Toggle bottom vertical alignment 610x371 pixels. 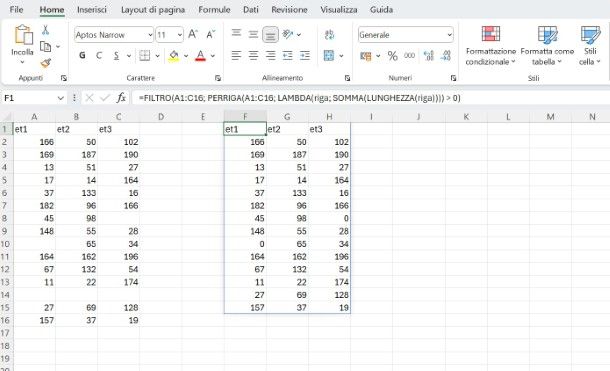point(270,35)
